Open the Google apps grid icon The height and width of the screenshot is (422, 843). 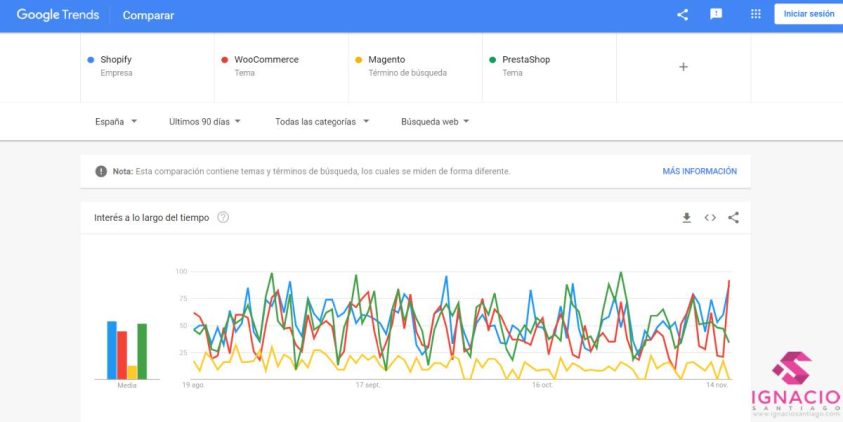(755, 14)
